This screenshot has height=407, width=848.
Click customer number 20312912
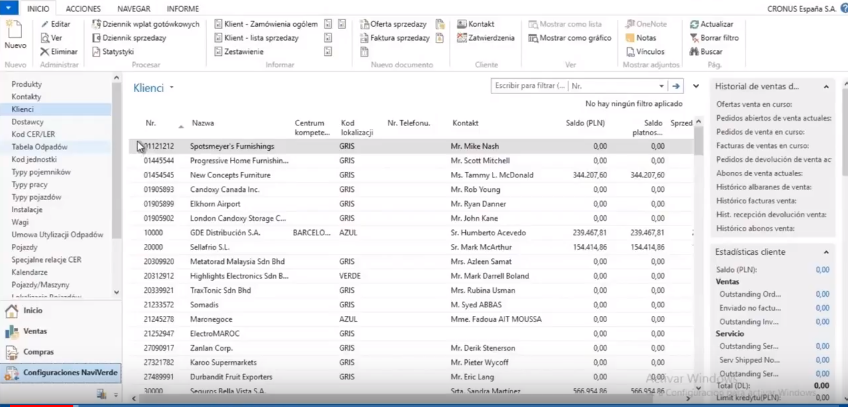[158, 276]
